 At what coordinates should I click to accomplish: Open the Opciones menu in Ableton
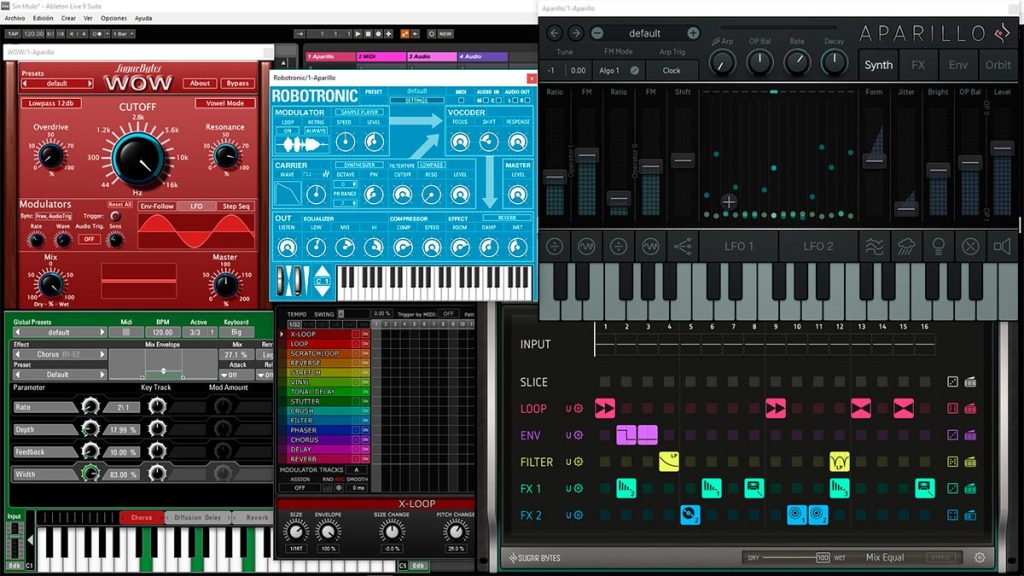[114, 18]
